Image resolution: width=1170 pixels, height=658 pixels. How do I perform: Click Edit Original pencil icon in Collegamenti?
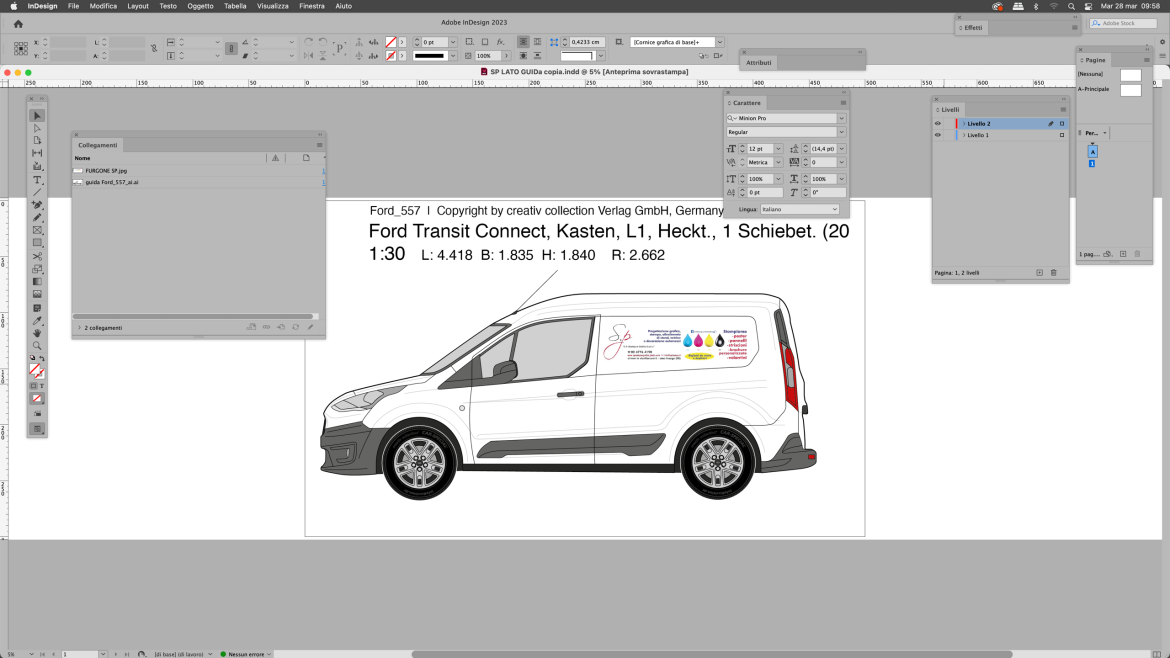pos(310,327)
